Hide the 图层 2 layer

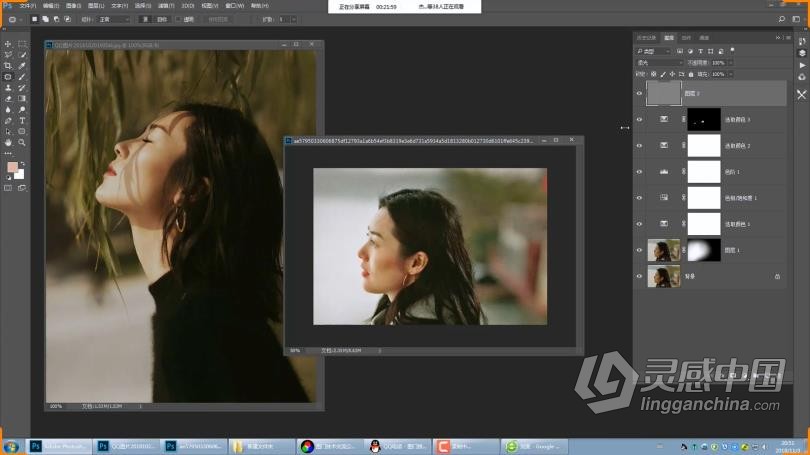[x=639, y=93]
